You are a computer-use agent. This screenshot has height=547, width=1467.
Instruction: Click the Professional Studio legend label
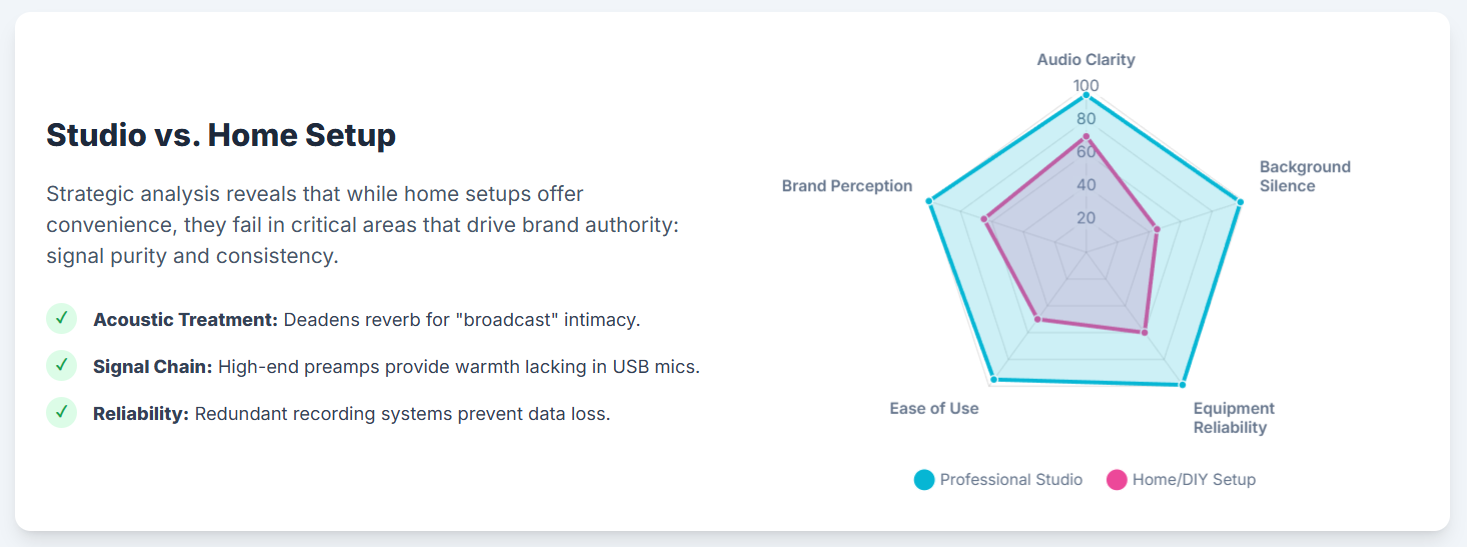point(1011,480)
